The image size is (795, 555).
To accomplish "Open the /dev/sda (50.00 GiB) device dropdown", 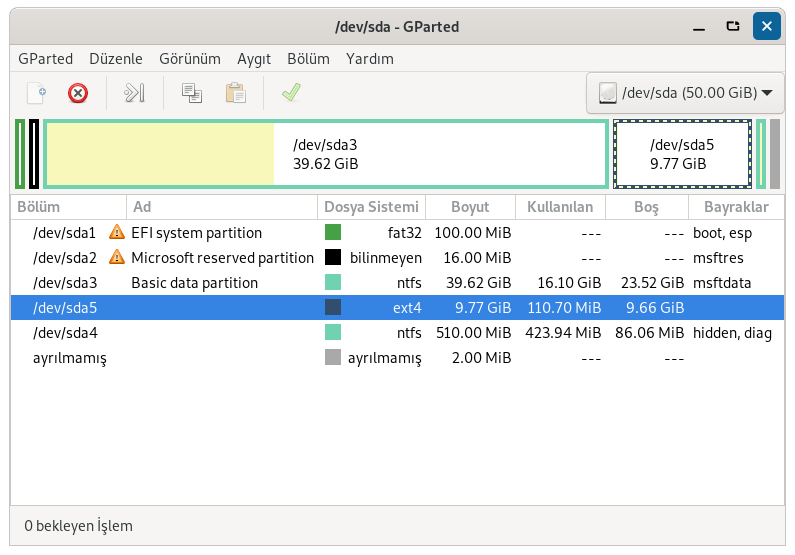I will (x=685, y=93).
